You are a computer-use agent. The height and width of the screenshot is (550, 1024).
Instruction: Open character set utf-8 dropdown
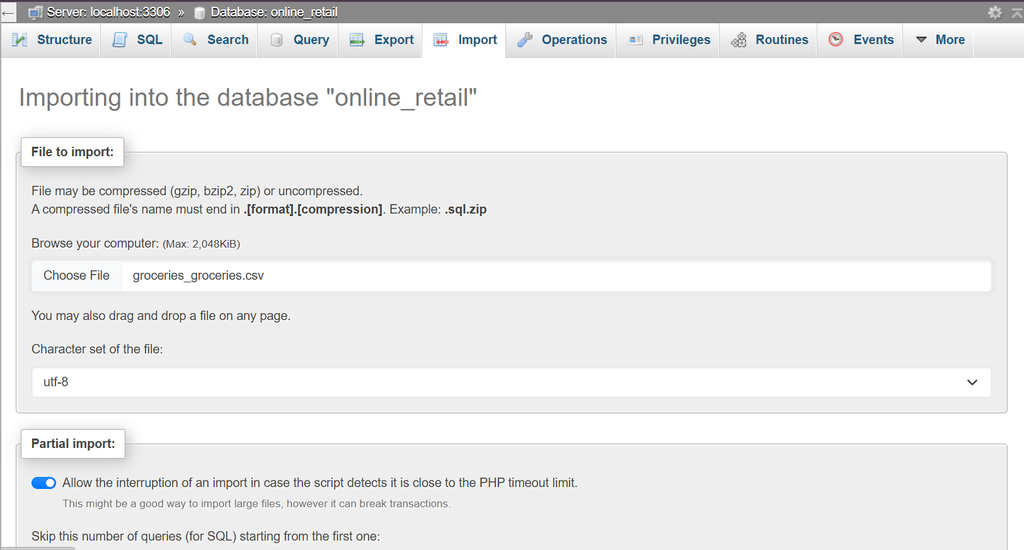[511, 382]
